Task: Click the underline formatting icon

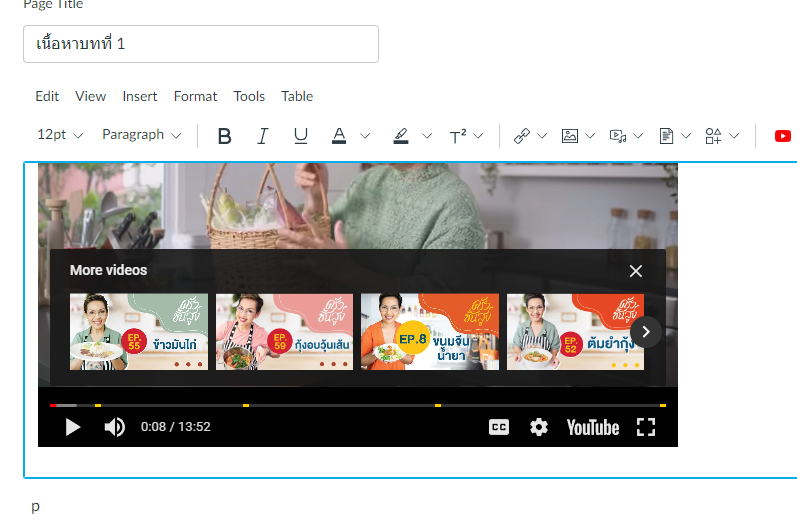Action: coord(301,136)
